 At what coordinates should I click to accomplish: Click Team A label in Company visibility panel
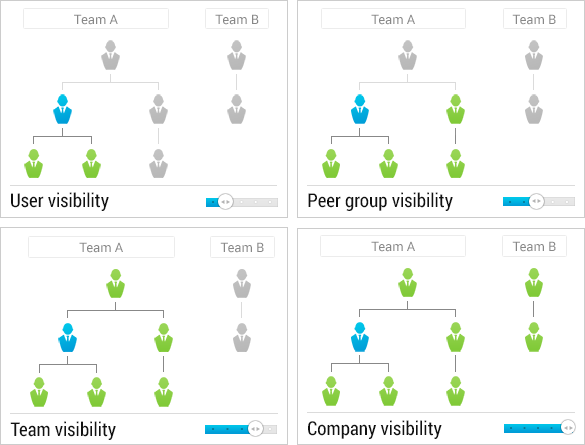point(393,246)
